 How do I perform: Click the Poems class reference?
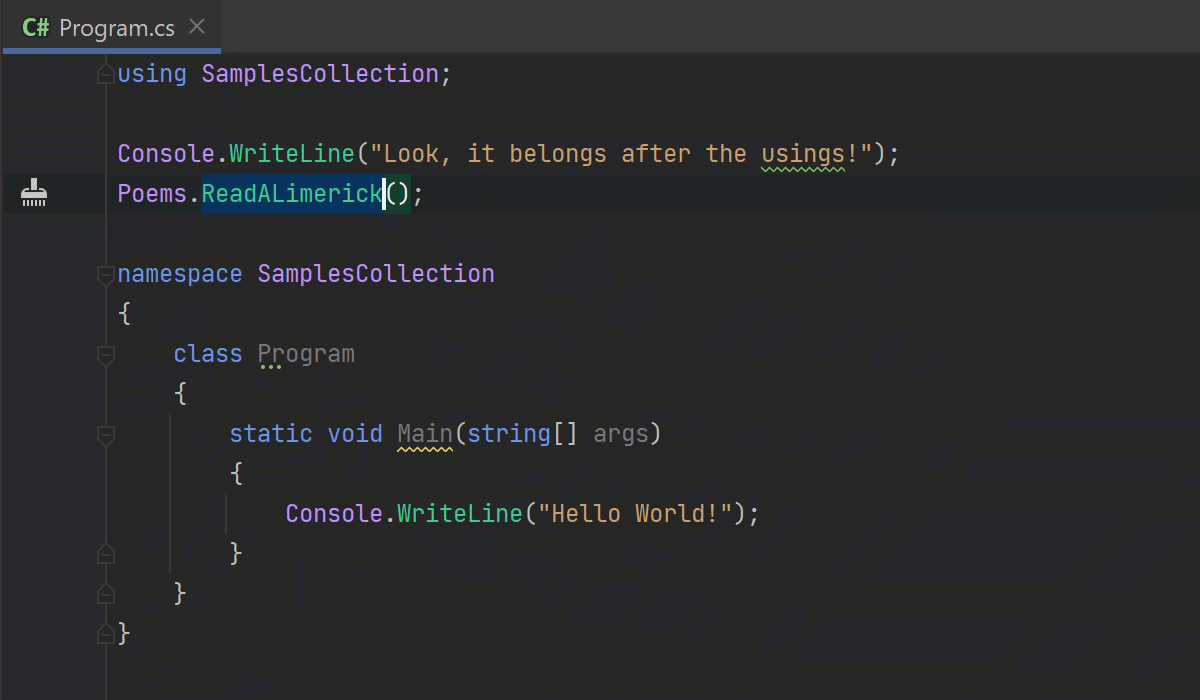[x=152, y=193]
